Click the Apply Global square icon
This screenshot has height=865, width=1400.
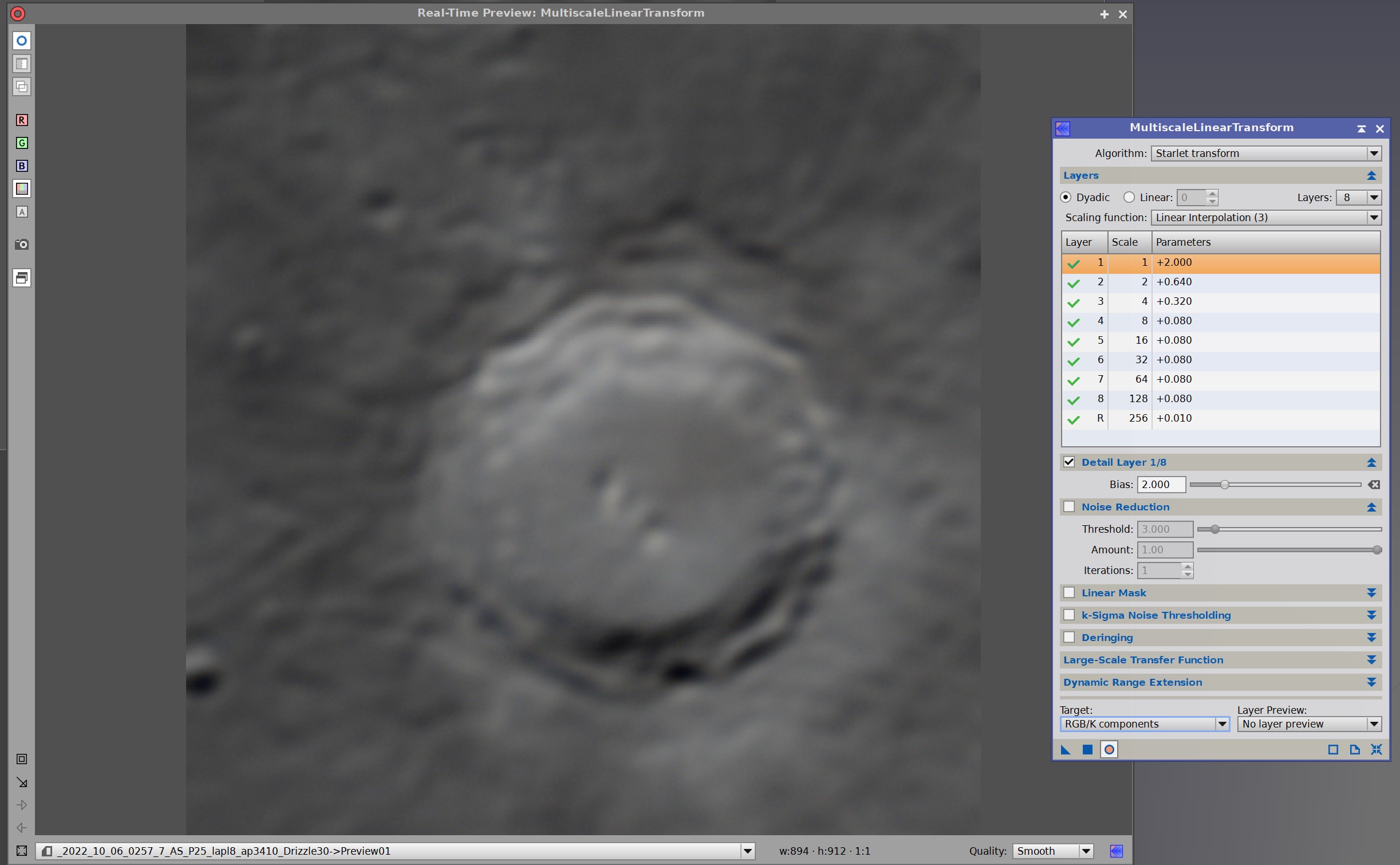pyautogui.click(x=1087, y=750)
